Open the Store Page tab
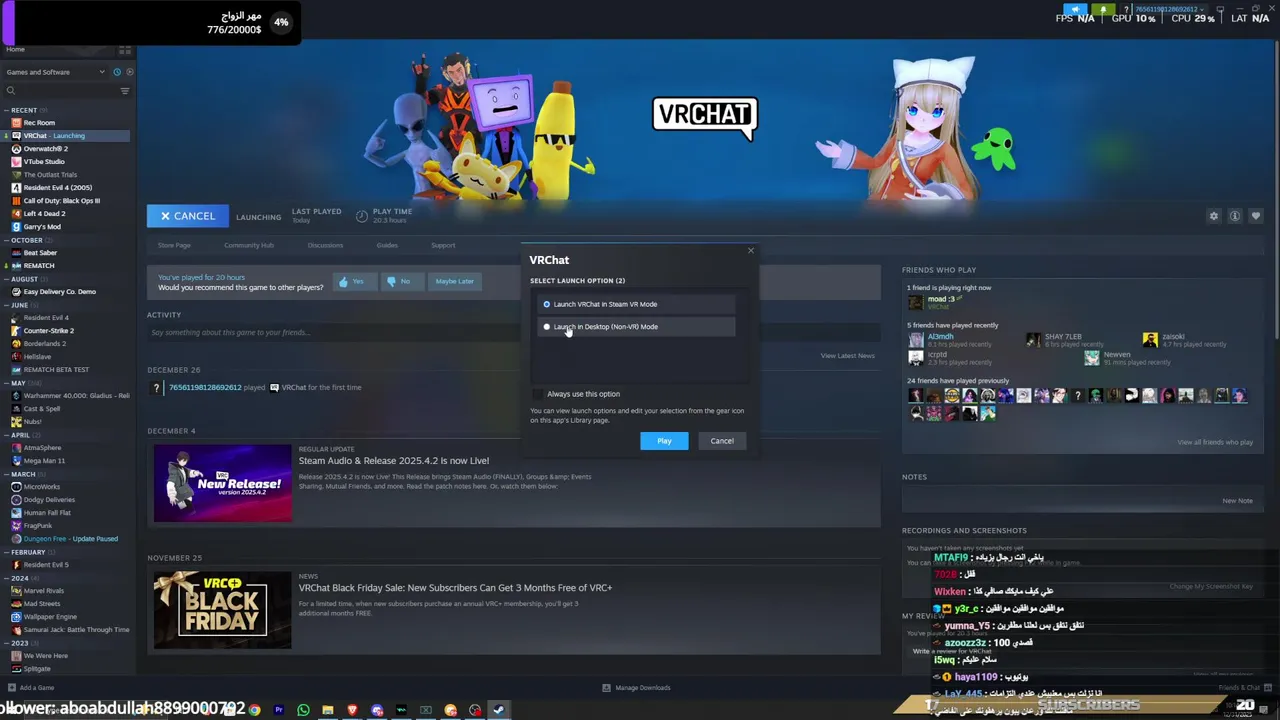 pyautogui.click(x=174, y=245)
